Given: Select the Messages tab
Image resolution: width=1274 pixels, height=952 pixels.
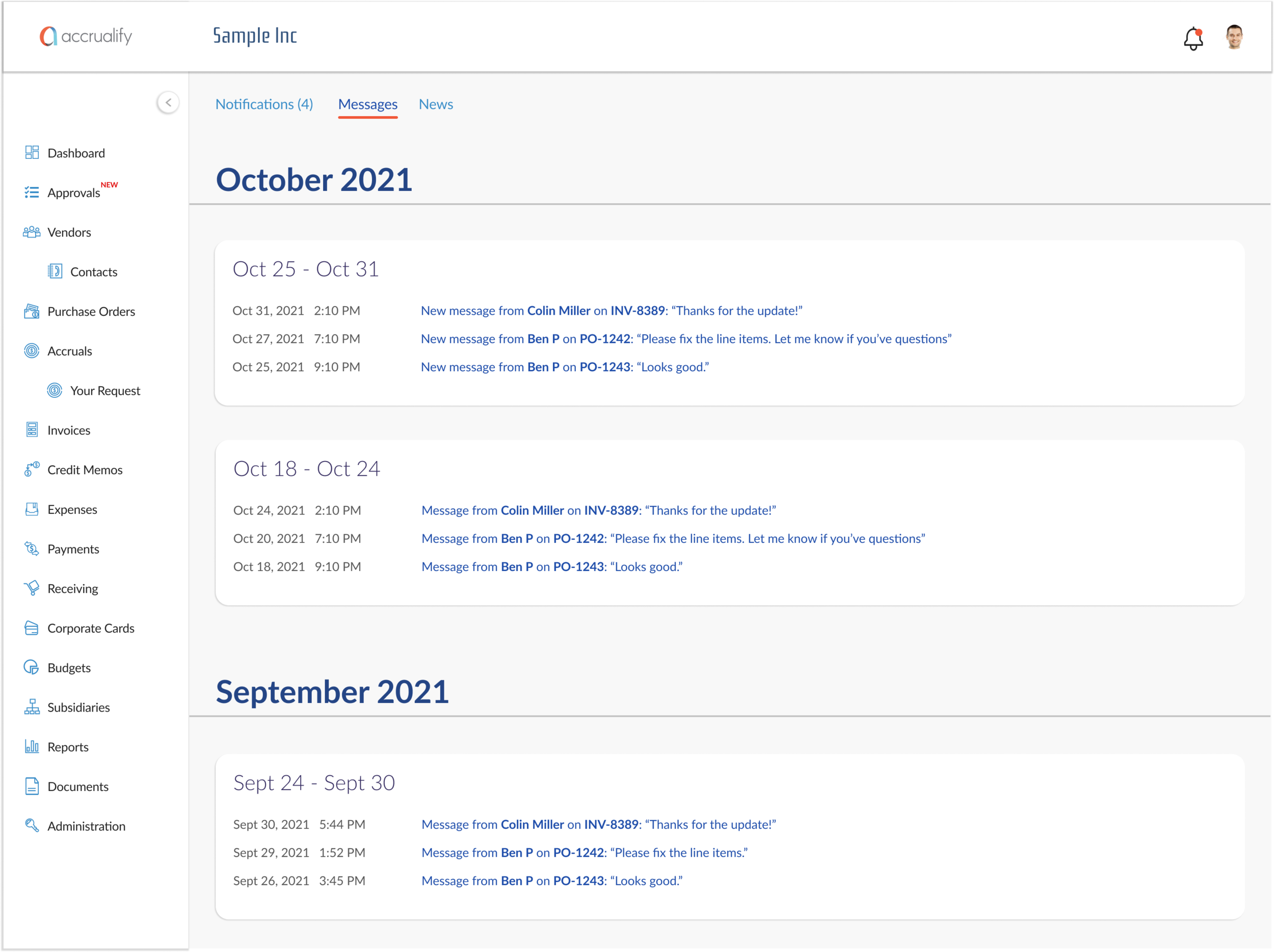Looking at the screenshot, I should 367,104.
